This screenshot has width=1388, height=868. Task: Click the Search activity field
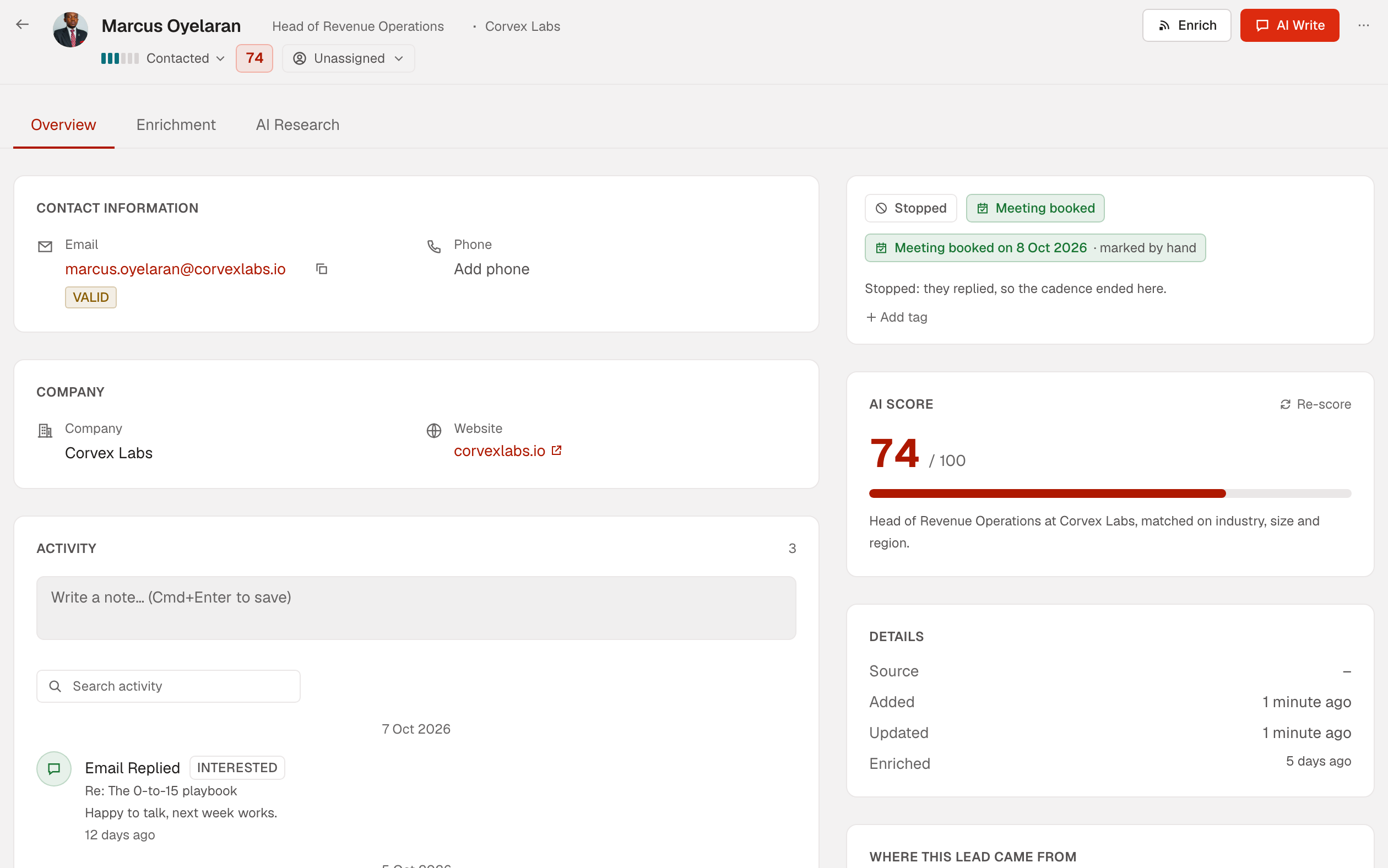(x=168, y=686)
